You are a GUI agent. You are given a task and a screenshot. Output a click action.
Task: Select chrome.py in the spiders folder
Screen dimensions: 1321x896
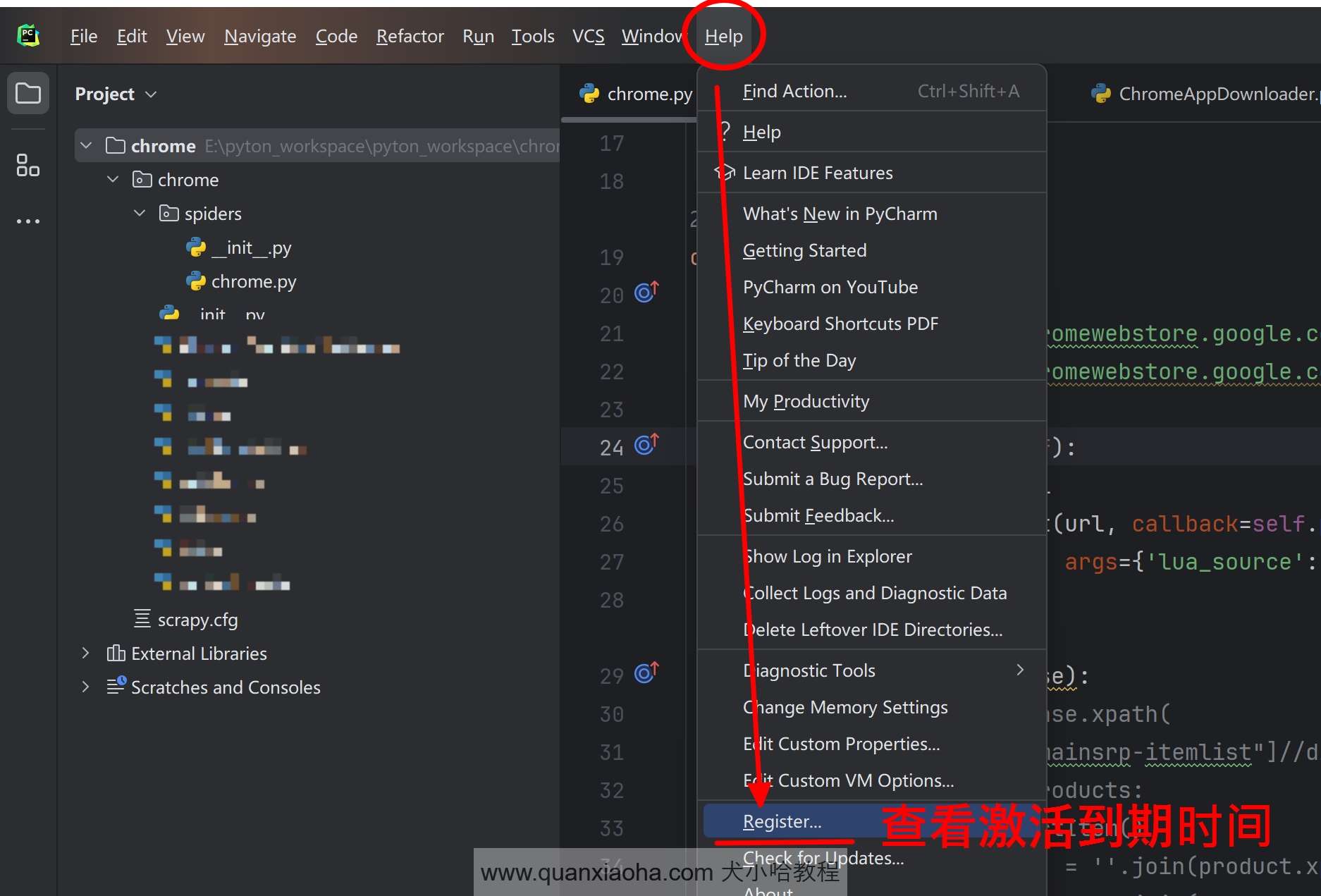[254, 281]
